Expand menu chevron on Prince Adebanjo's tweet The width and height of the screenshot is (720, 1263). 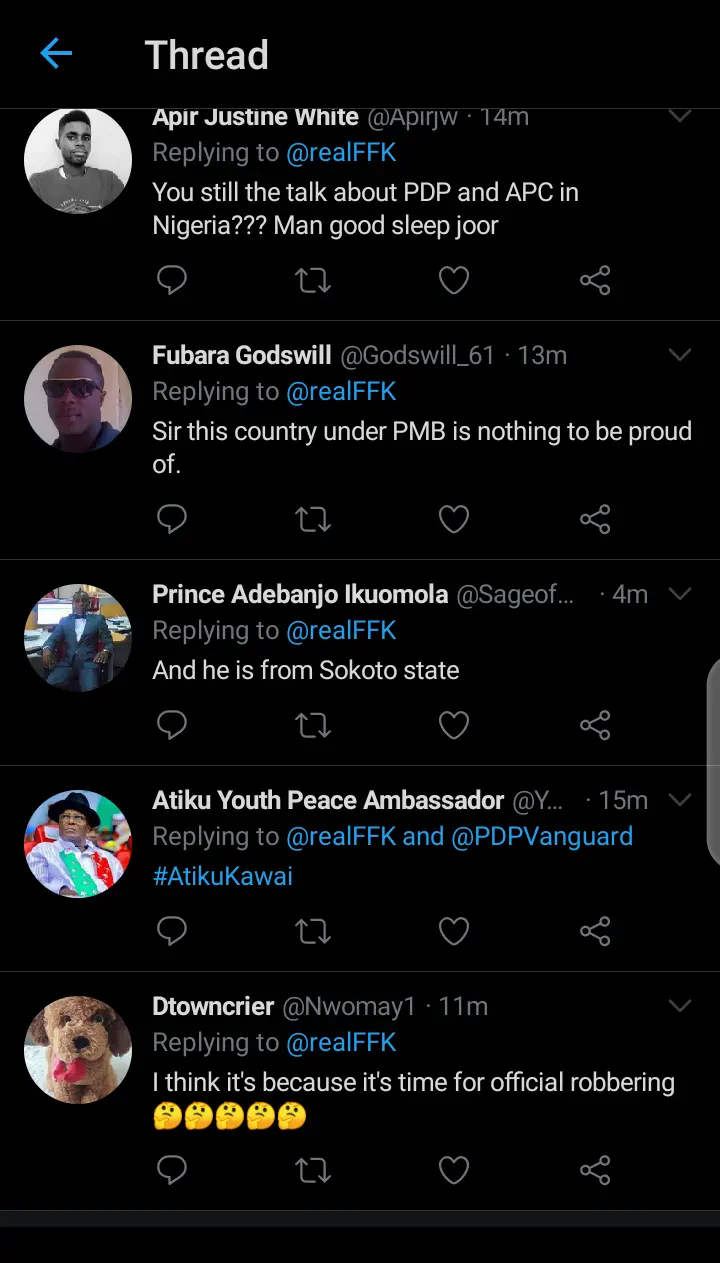680,594
